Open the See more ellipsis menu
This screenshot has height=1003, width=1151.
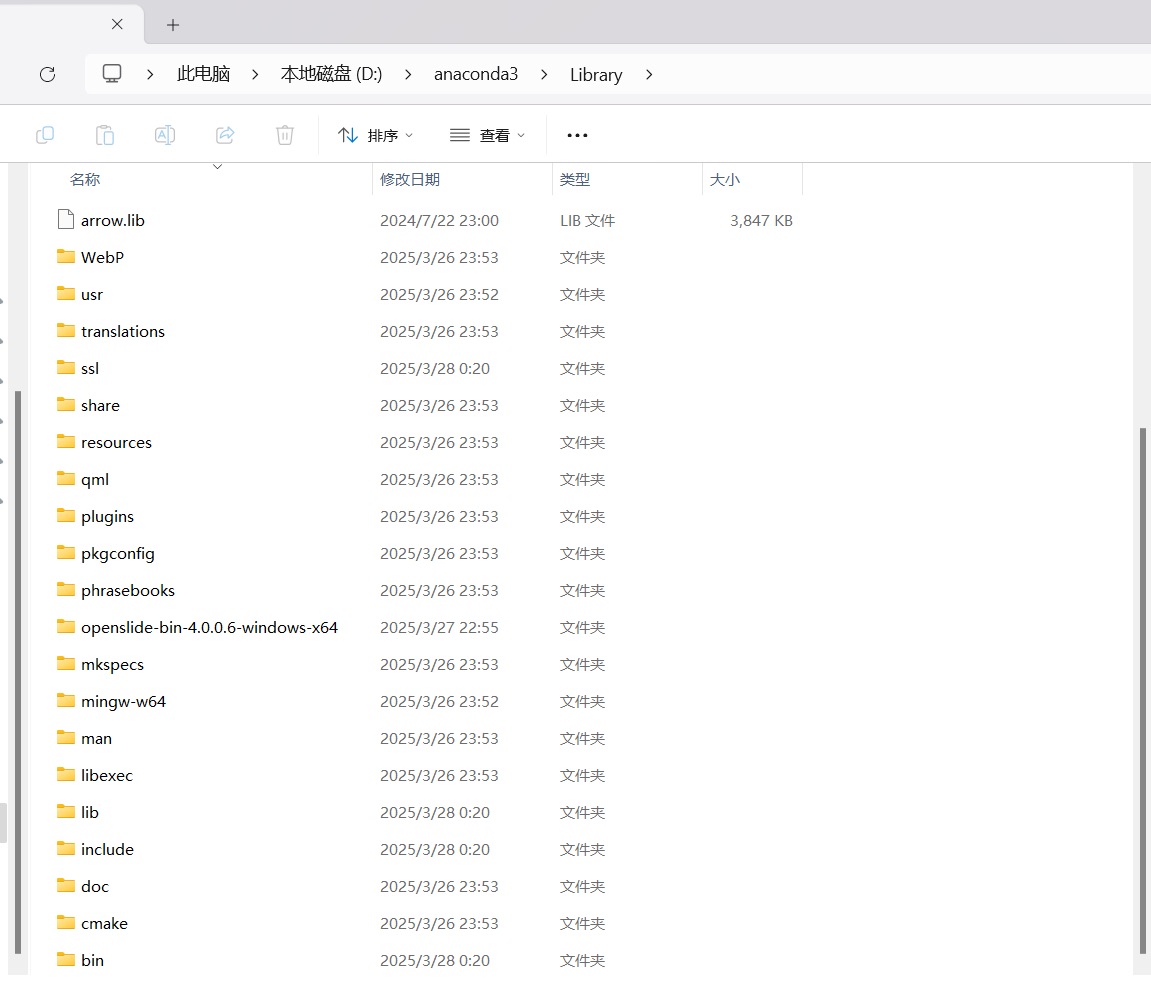click(x=577, y=135)
